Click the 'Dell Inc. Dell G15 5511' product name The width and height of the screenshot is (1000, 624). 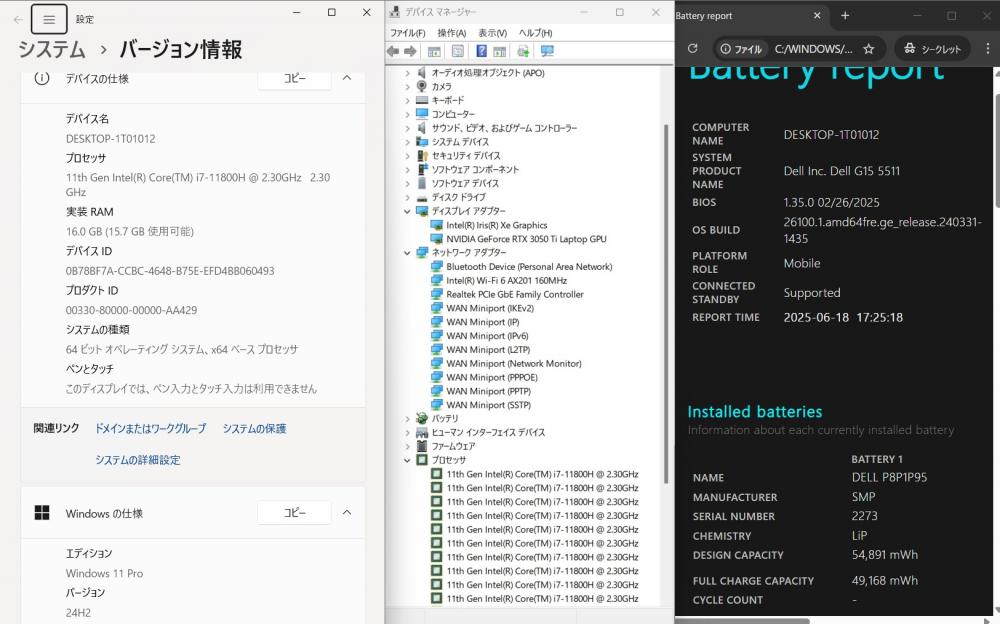(x=841, y=171)
